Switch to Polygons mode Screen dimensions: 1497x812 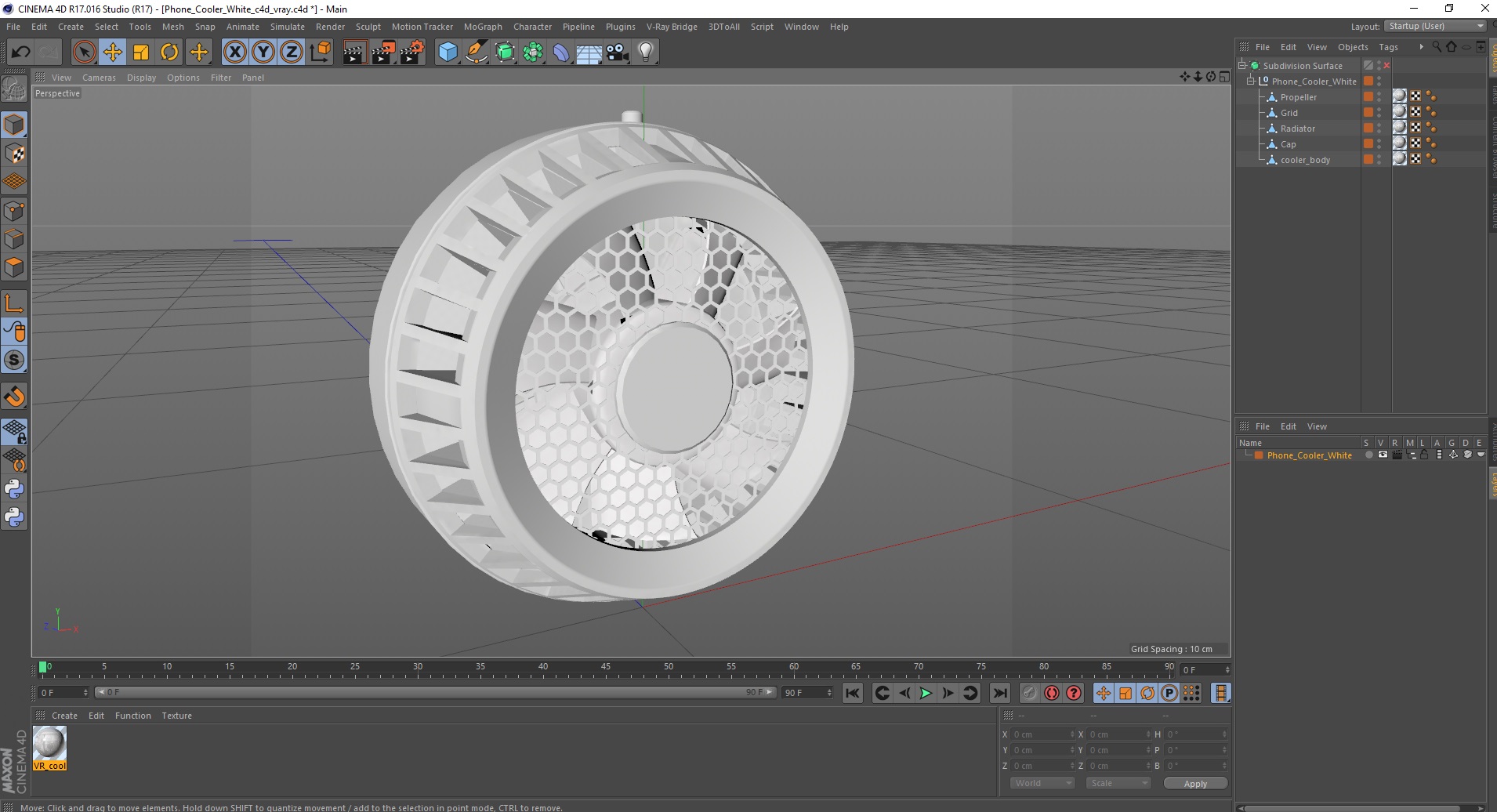[x=14, y=266]
